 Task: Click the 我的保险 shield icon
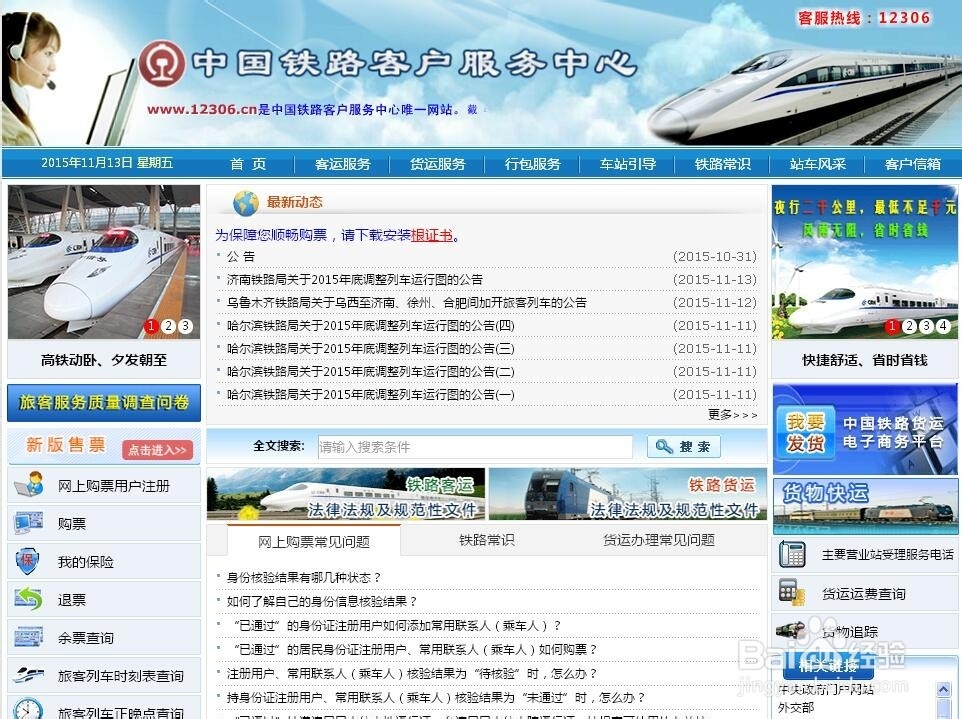[x=28, y=561]
